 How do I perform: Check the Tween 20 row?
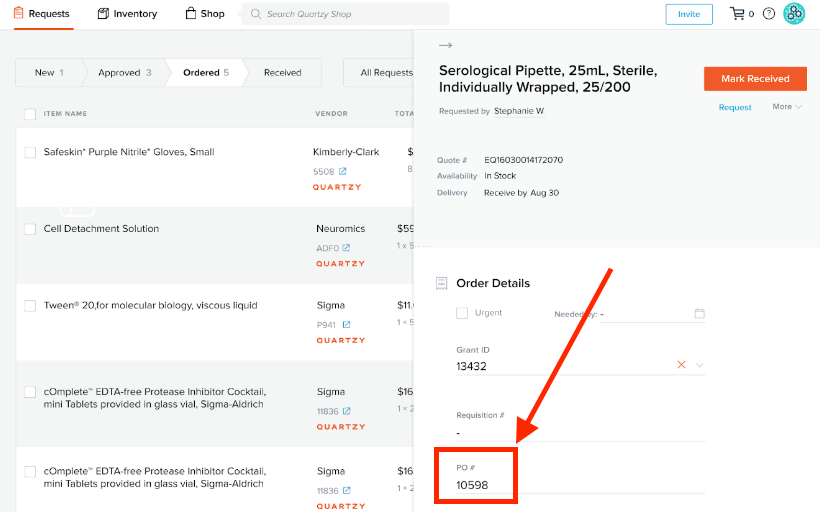pyautogui.click(x=30, y=306)
